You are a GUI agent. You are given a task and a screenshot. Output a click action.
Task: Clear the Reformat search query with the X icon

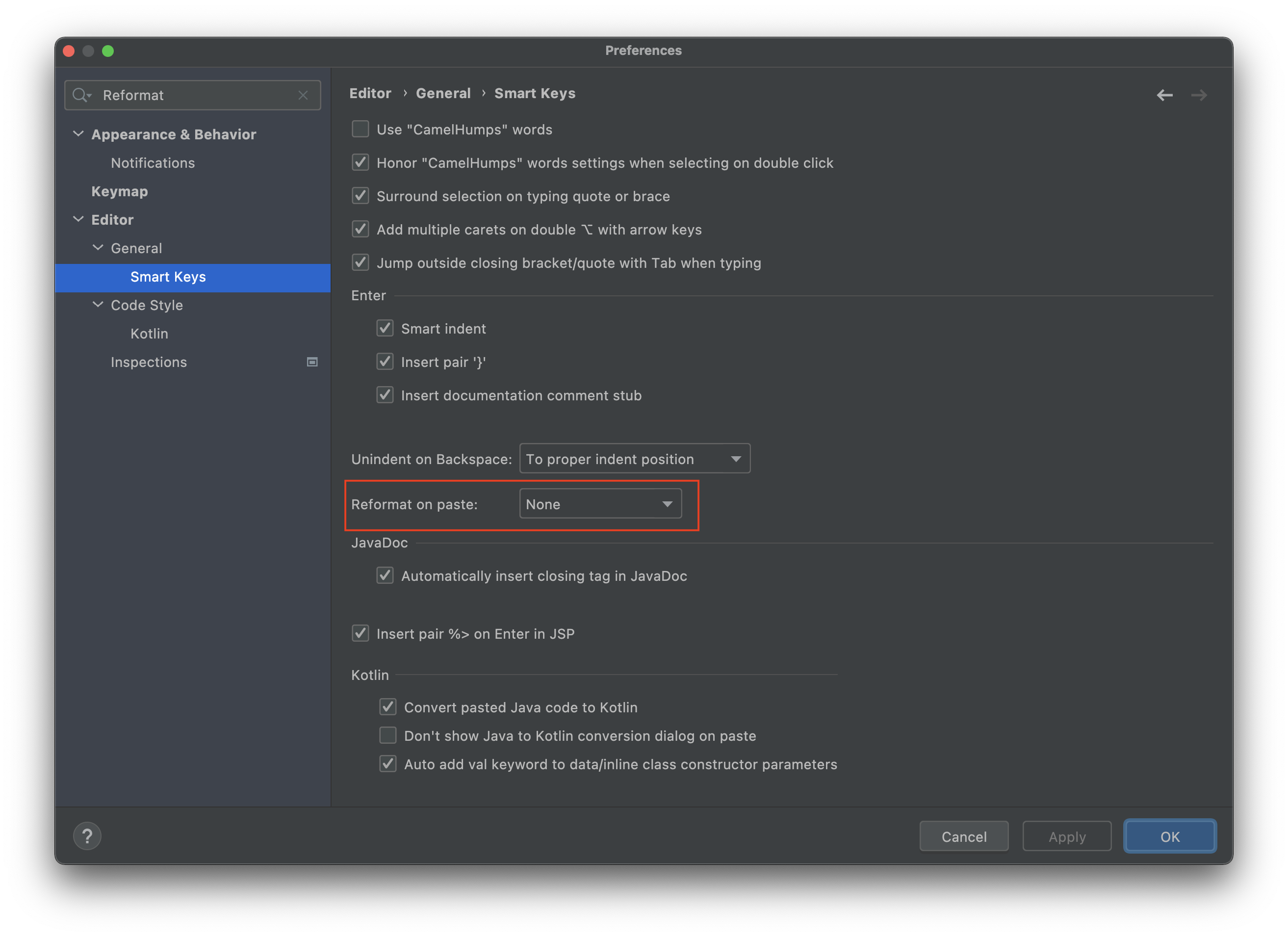pos(303,95)
